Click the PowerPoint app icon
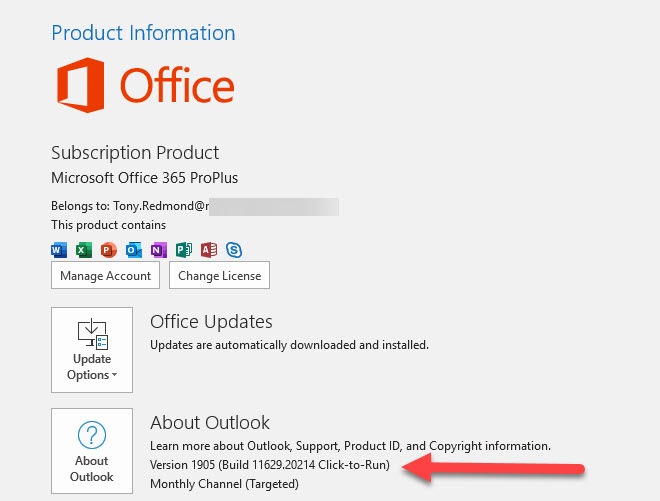 coord(109,250)
